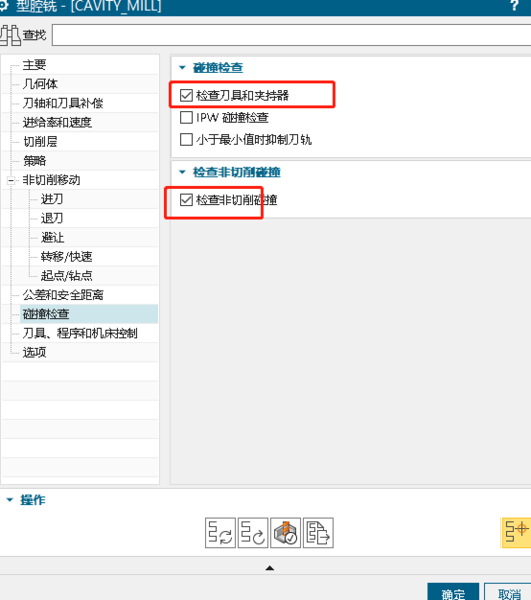The height and width of the screenshot is (600, 531).
Task: Select 策略 in the tree
Action: [x=34, y=161]
